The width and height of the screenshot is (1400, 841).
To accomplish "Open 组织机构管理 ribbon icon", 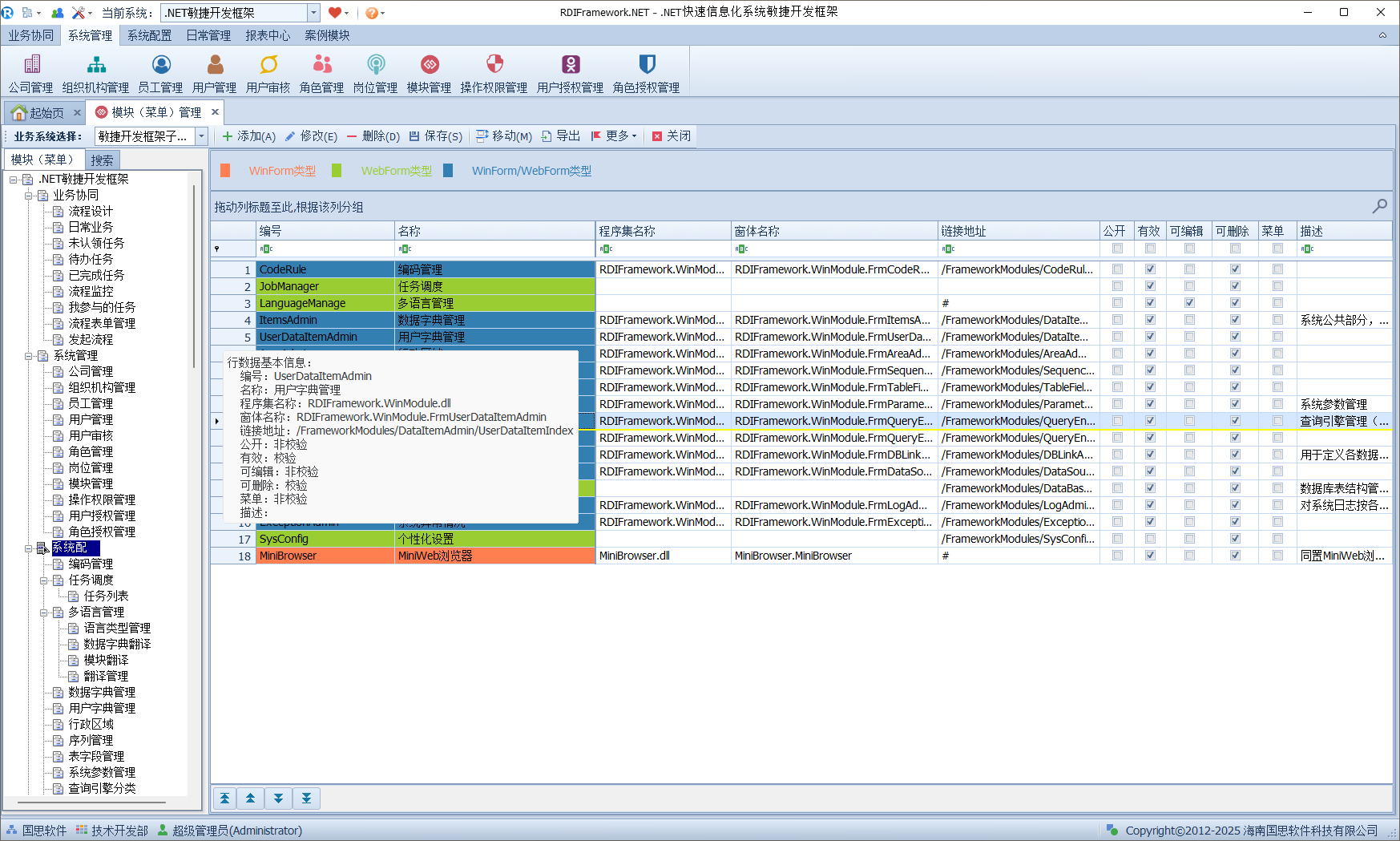I will 96,66.
